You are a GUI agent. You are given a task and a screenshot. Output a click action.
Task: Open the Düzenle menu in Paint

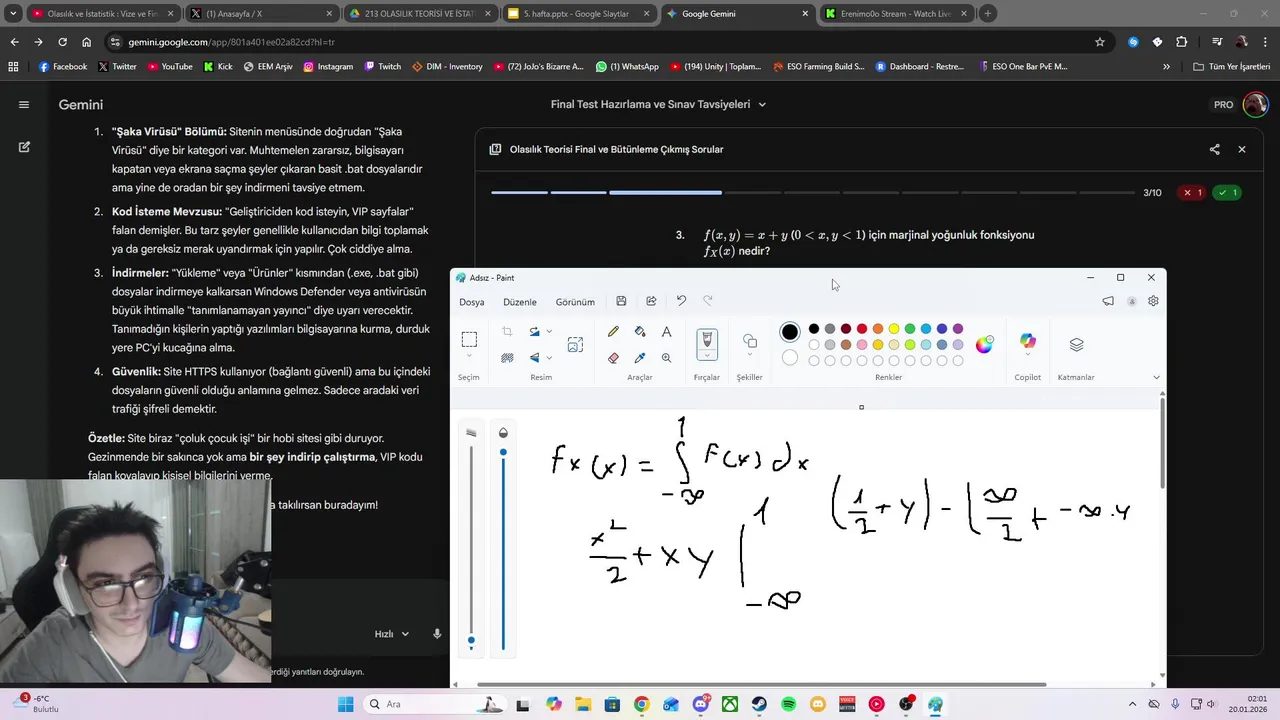pos(520,302)
